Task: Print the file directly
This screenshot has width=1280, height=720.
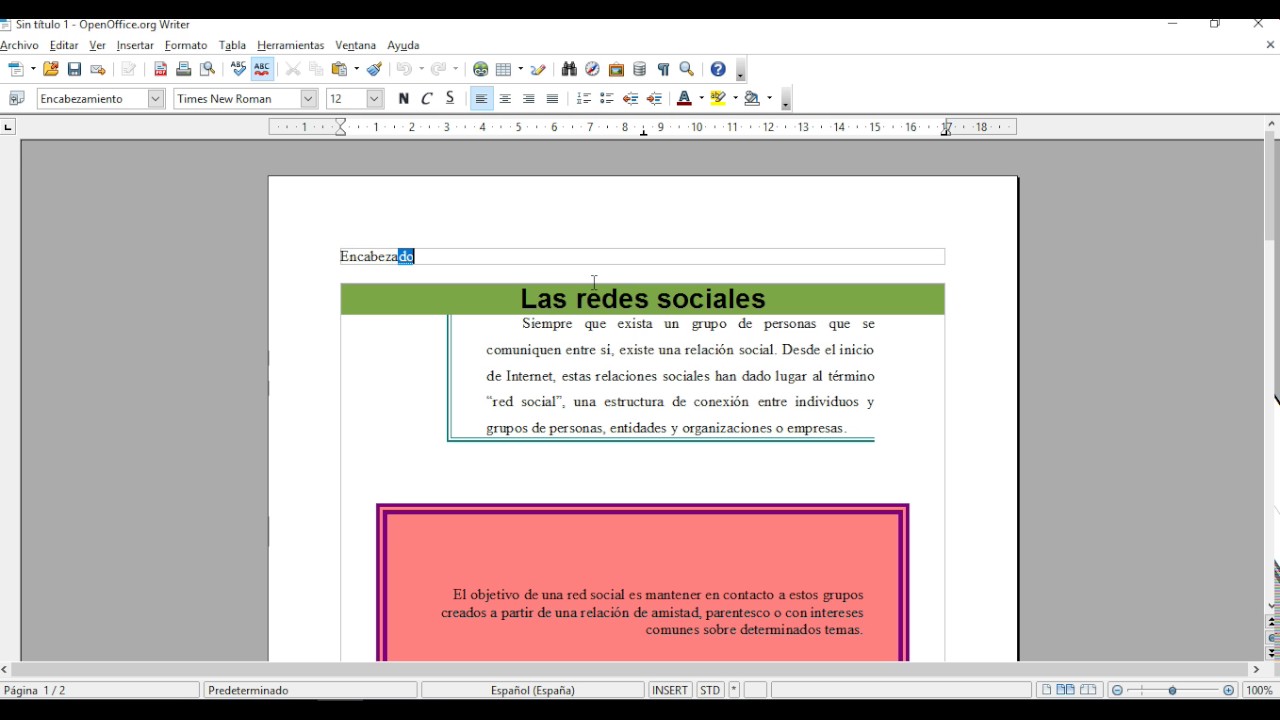Action: 183,69
